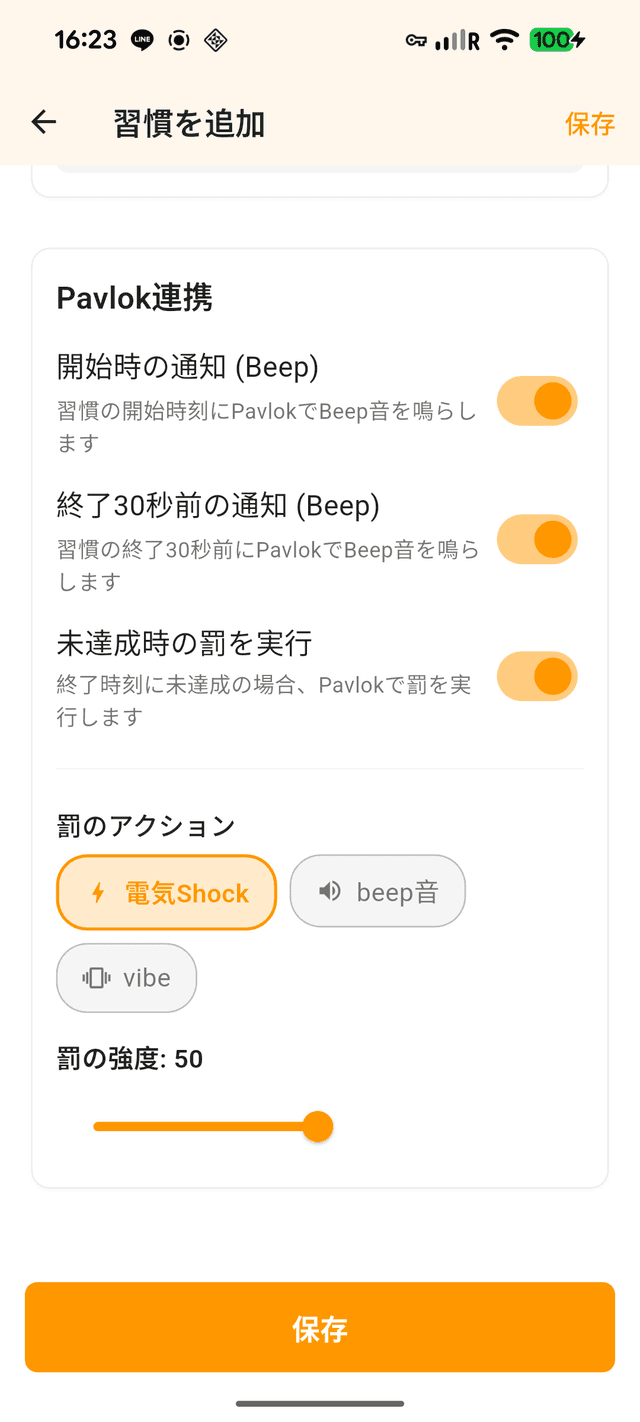Tap the 保存 link in the top bar

[591, 123]
